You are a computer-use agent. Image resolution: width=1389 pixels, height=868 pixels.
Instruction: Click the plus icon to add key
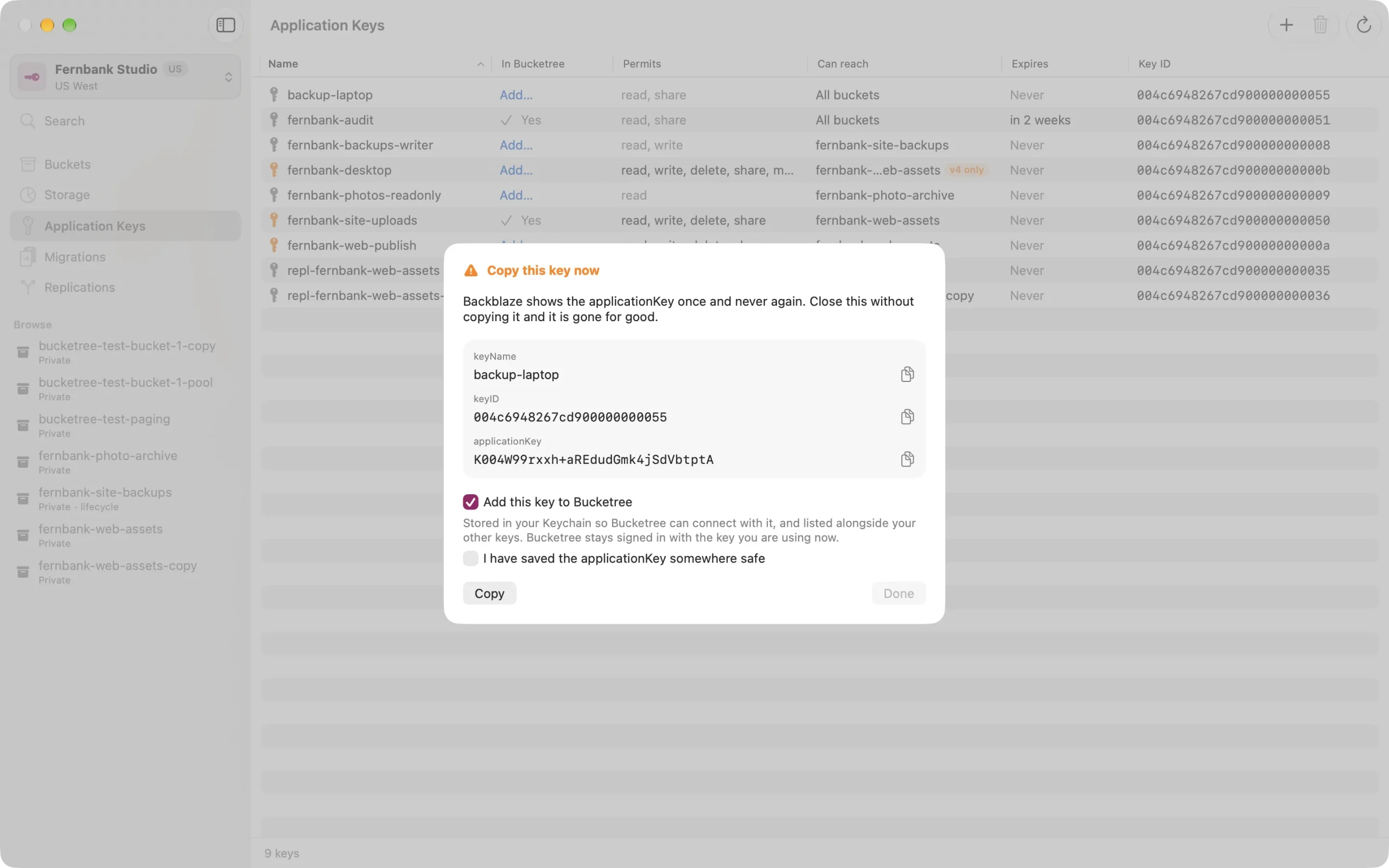pos(1286,25)
